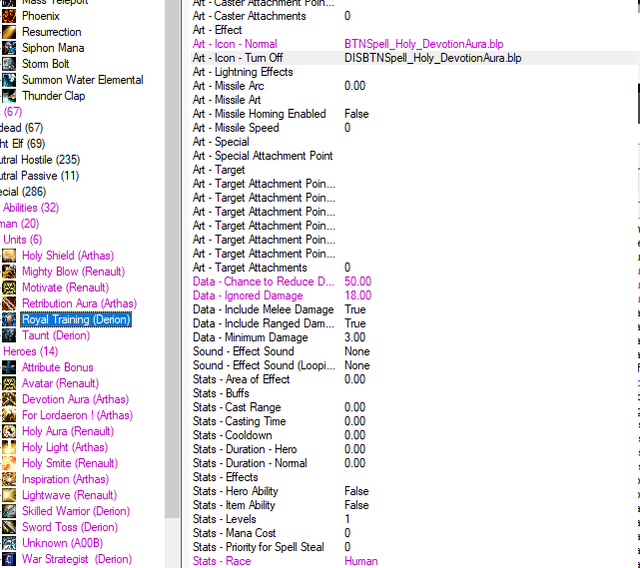Click the Sword Toss (Derion) icon

tap(9, 527)
